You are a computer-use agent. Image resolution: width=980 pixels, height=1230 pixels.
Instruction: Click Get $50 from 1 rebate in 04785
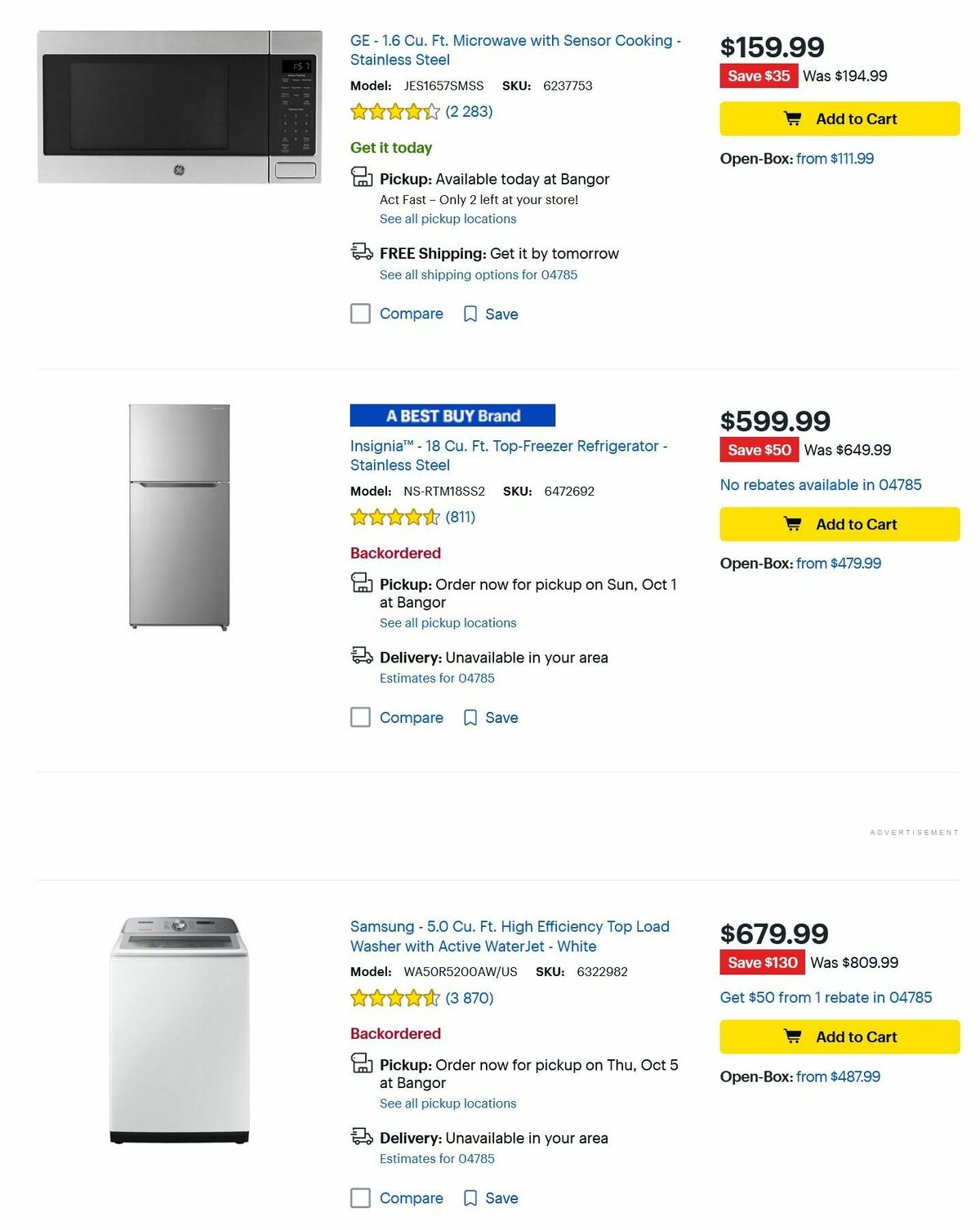pos(825,997)
